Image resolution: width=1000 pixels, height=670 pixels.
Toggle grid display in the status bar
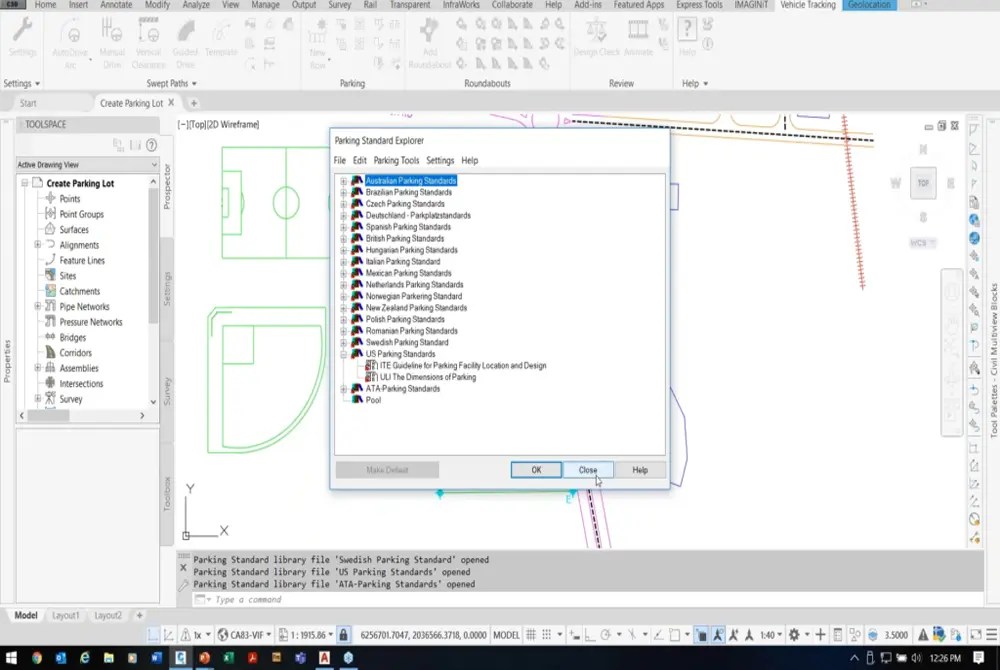point(533,634)
